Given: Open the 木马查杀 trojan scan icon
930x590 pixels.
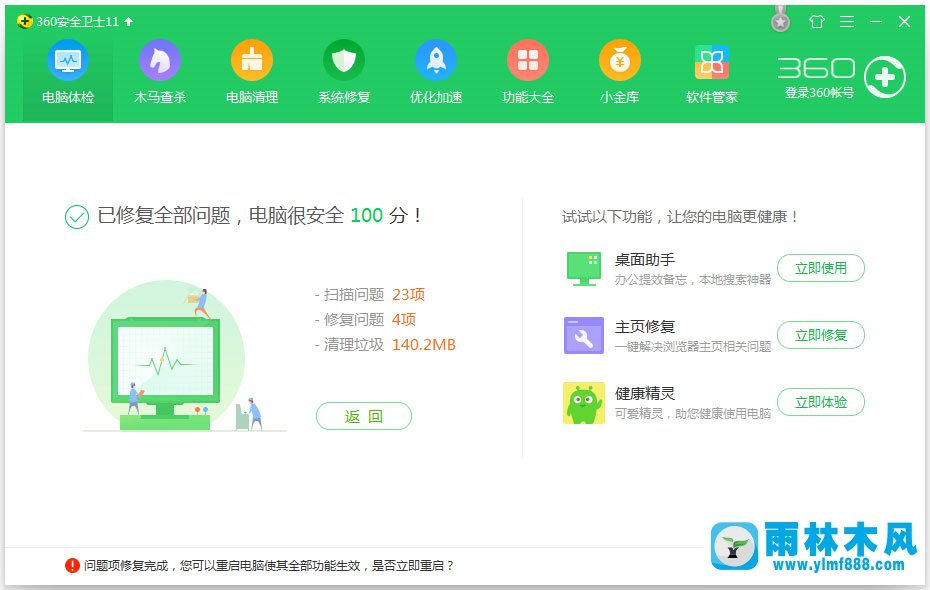Looking at the screenshot, I should (x=160, y=60).
